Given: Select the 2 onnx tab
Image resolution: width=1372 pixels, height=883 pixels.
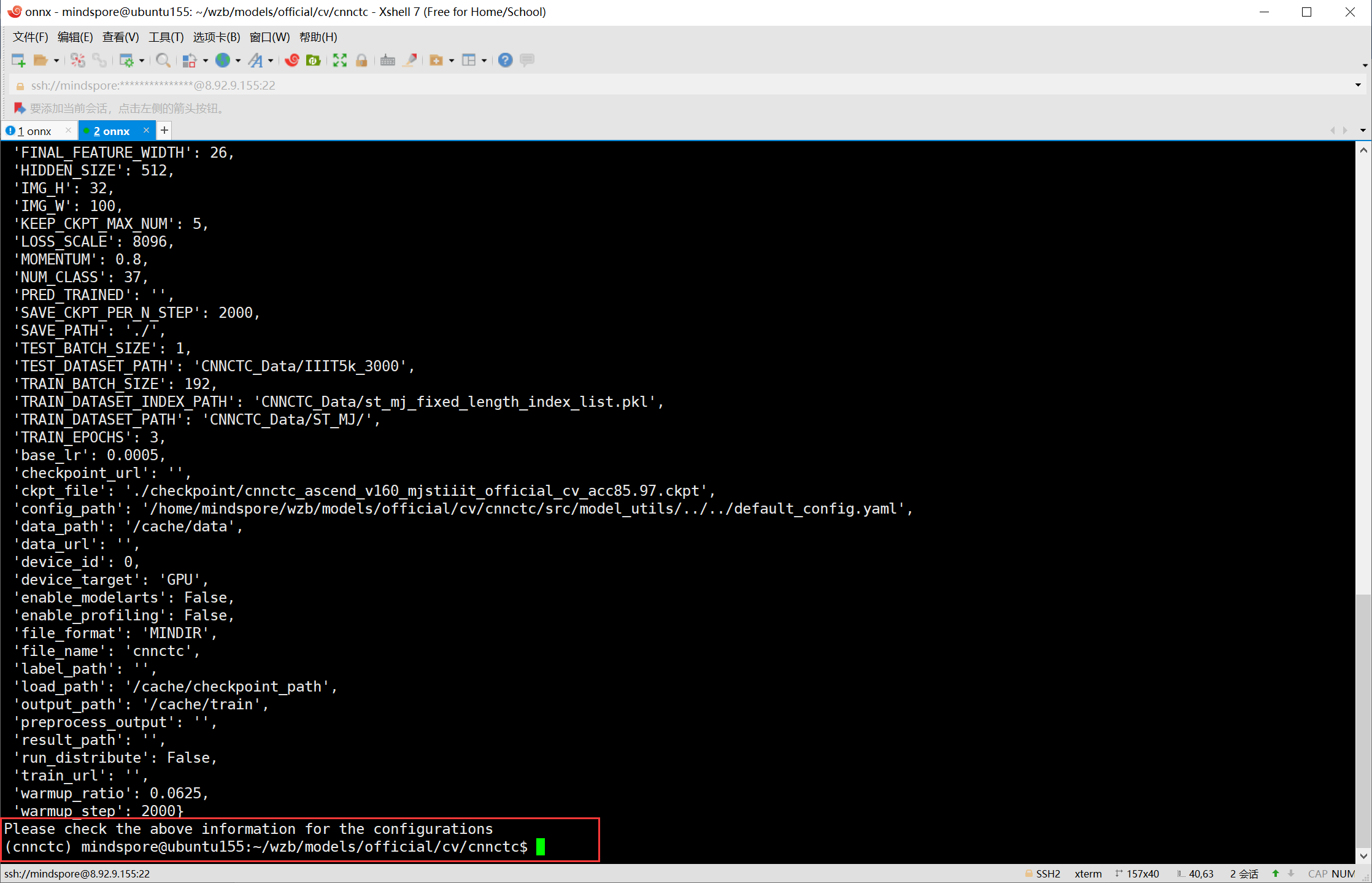Looking at the screenshot, I should pos(112,131).
